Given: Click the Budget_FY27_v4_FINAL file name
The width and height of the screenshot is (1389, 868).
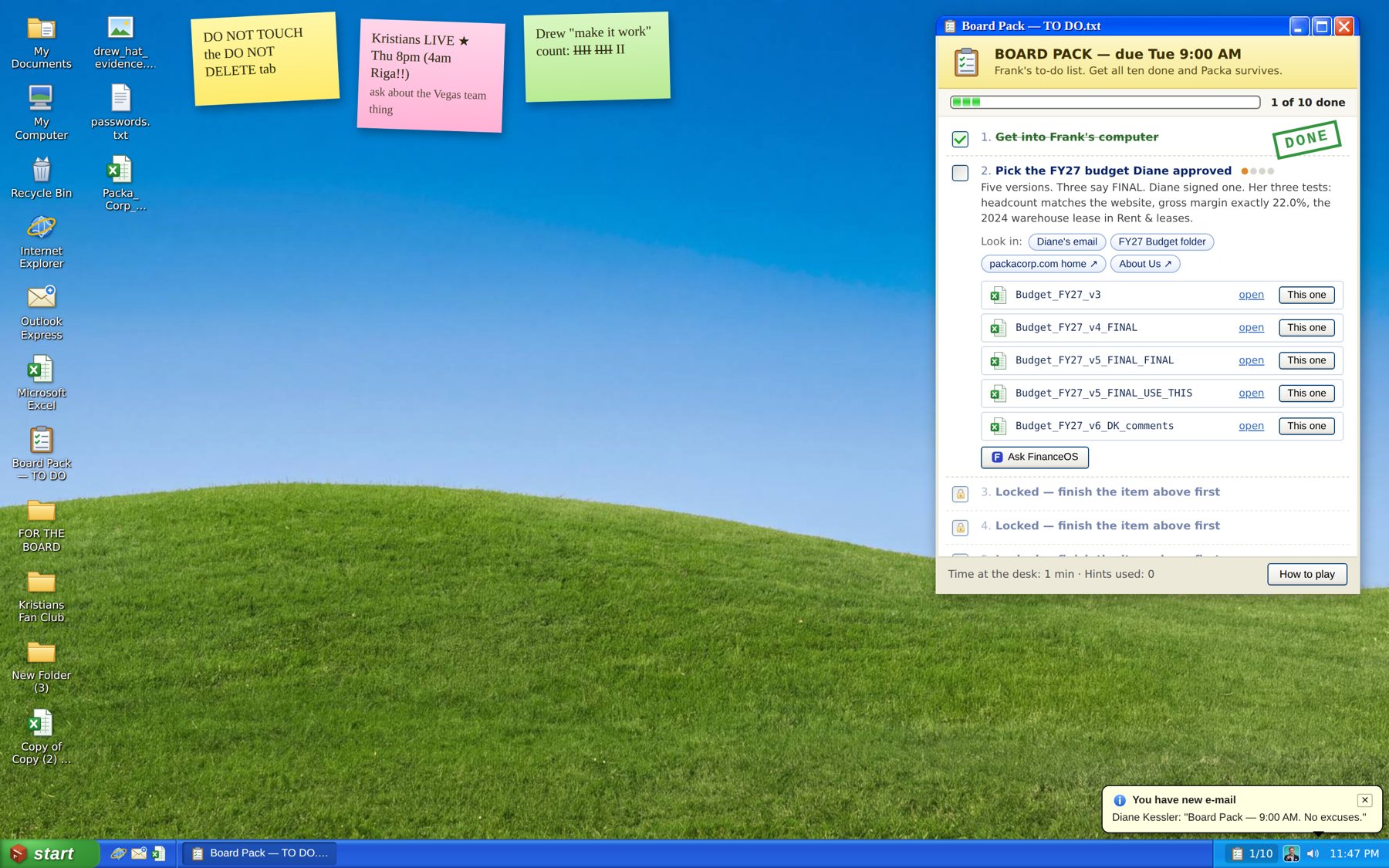Looking at the screenshot, I should tap(1076, 328).
